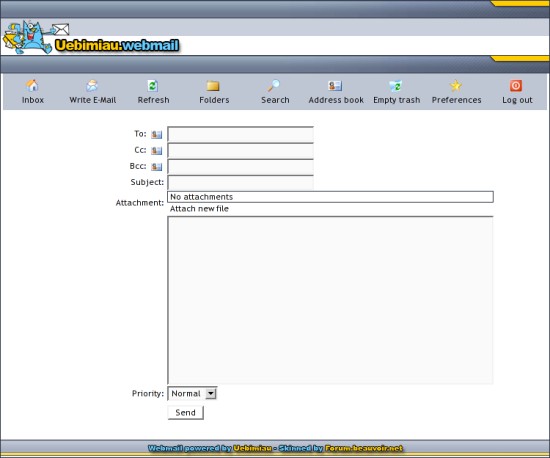The height and width of the screenshot is (458, 550).
Task: Open the Folders icon
Action: click(x=213, y=86)
